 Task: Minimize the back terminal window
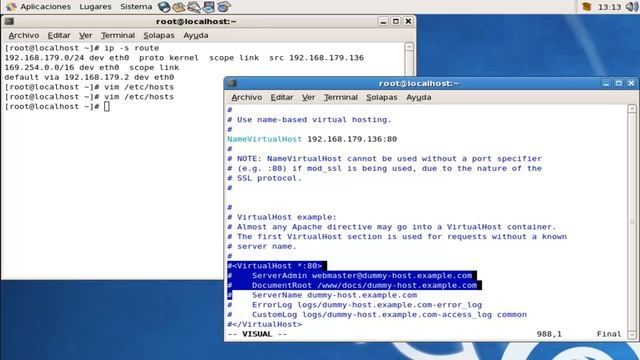[383, 21]
